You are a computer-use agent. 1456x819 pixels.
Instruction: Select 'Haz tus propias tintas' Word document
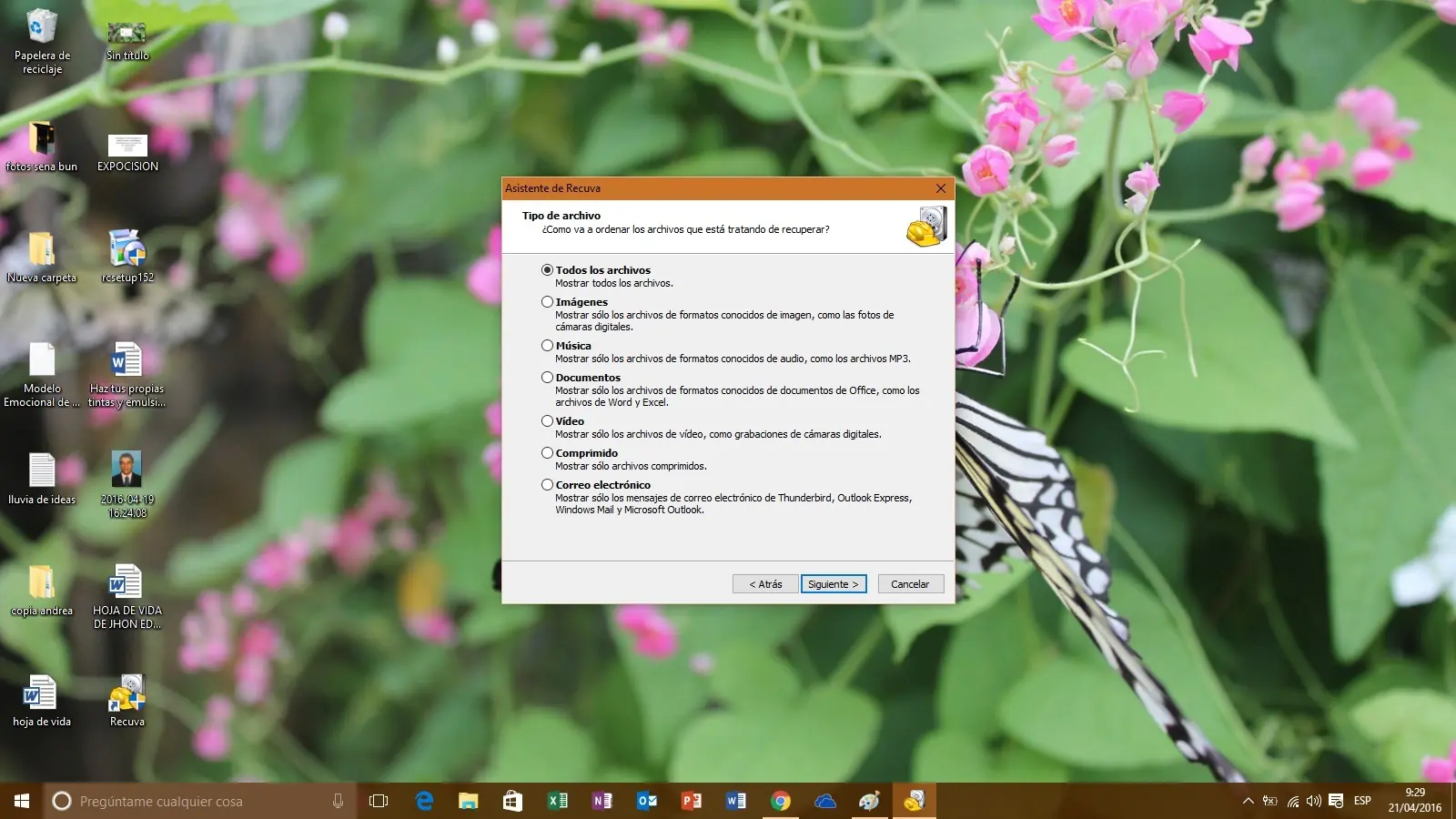tap(127, 375)
